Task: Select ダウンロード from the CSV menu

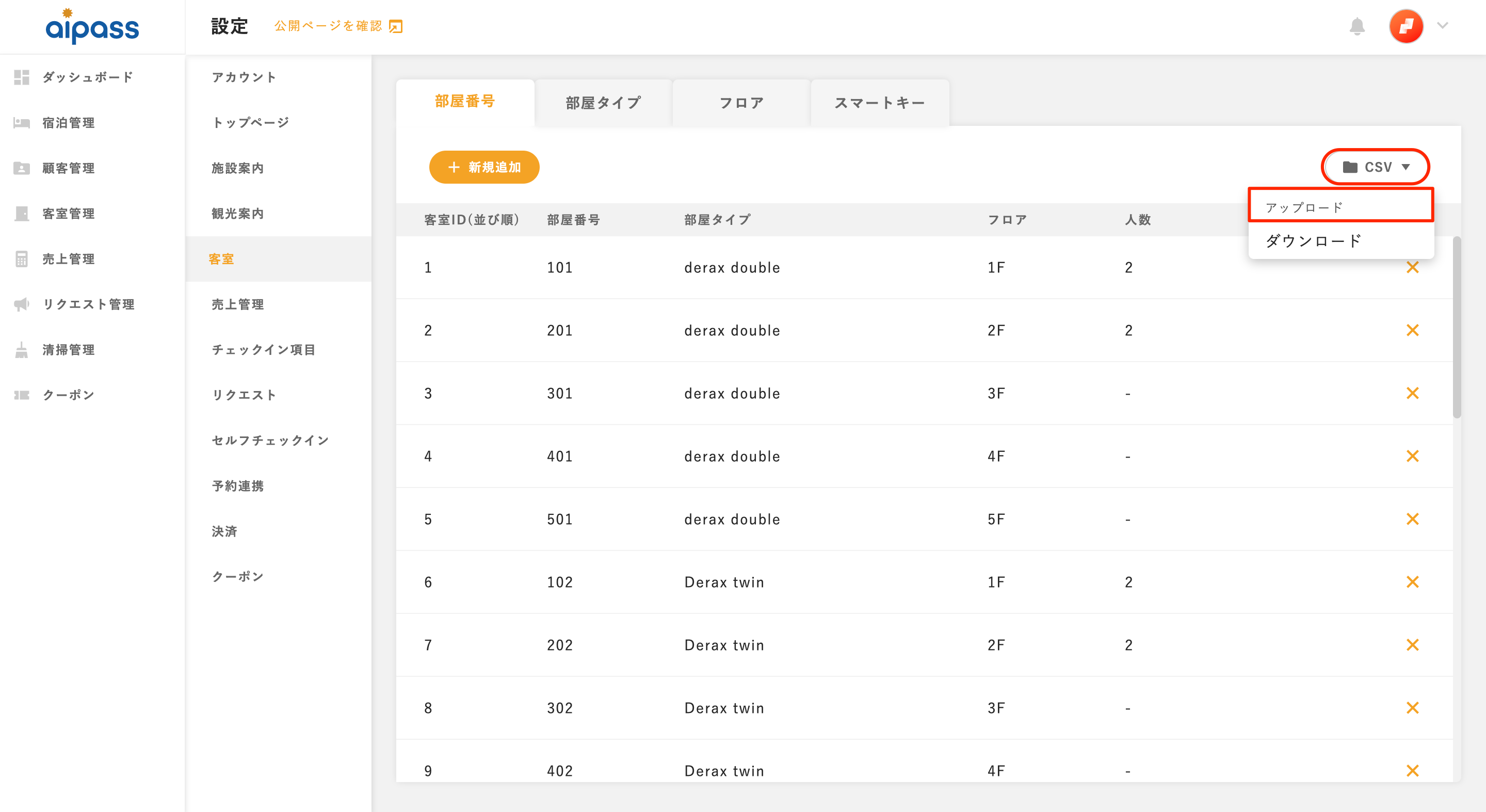Action: click(1340, 240)
